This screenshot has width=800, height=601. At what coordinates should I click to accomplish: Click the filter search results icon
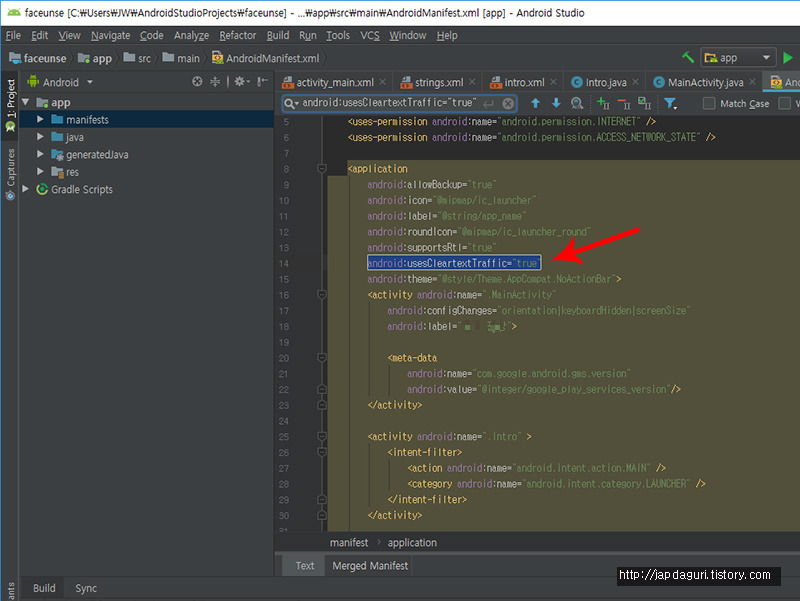pos(670,103)
